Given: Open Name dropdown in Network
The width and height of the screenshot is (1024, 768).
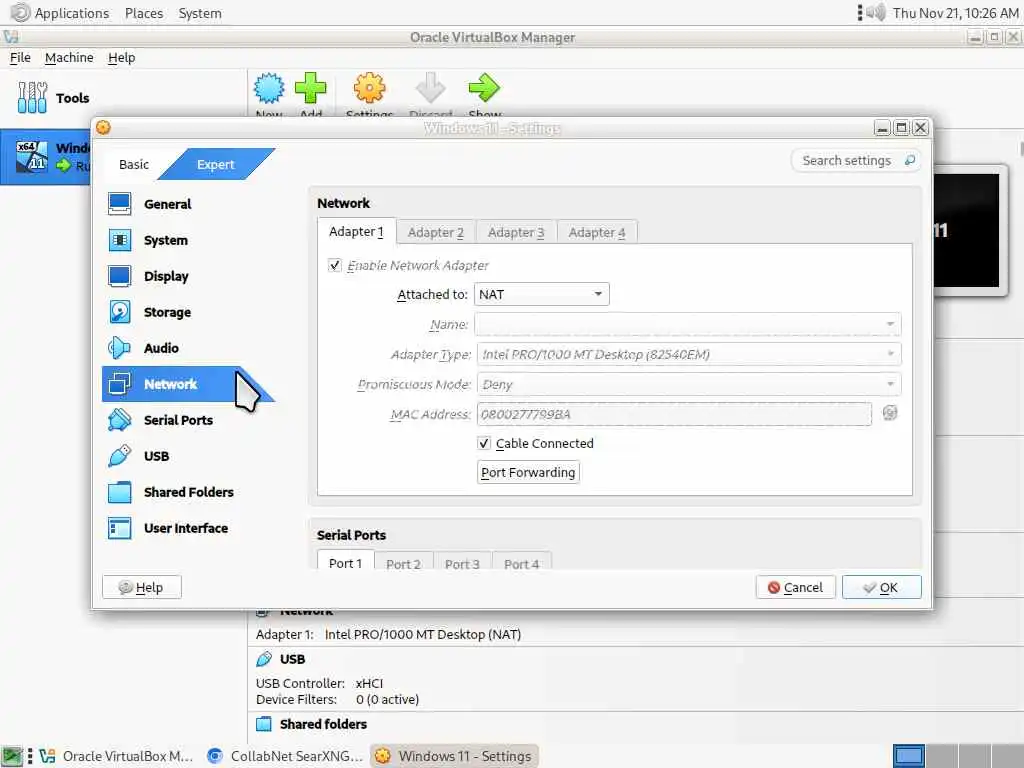Looking at the screenshot, I should [688, 325].
